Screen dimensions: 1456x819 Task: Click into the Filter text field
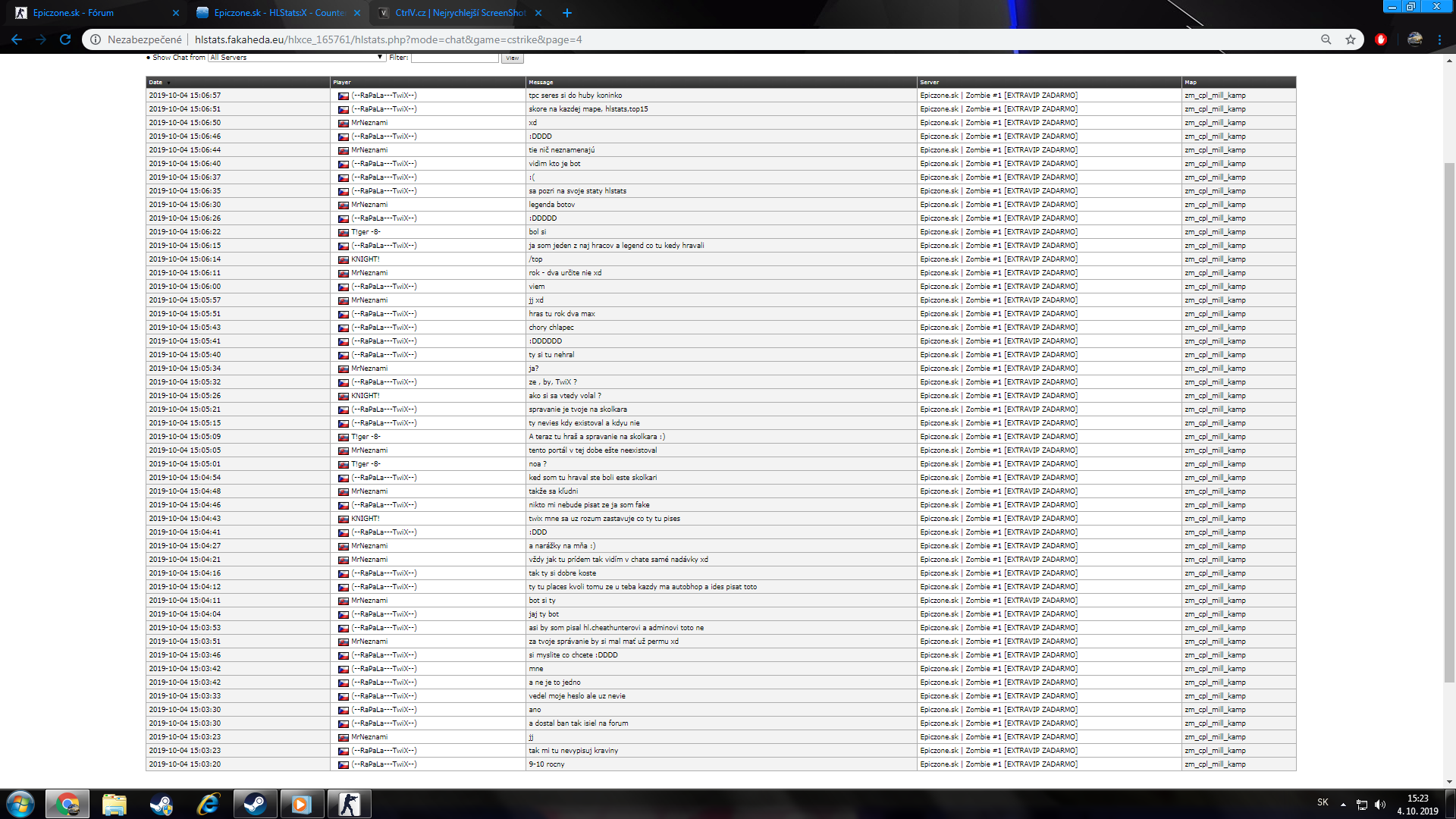(x=454, y=58)
